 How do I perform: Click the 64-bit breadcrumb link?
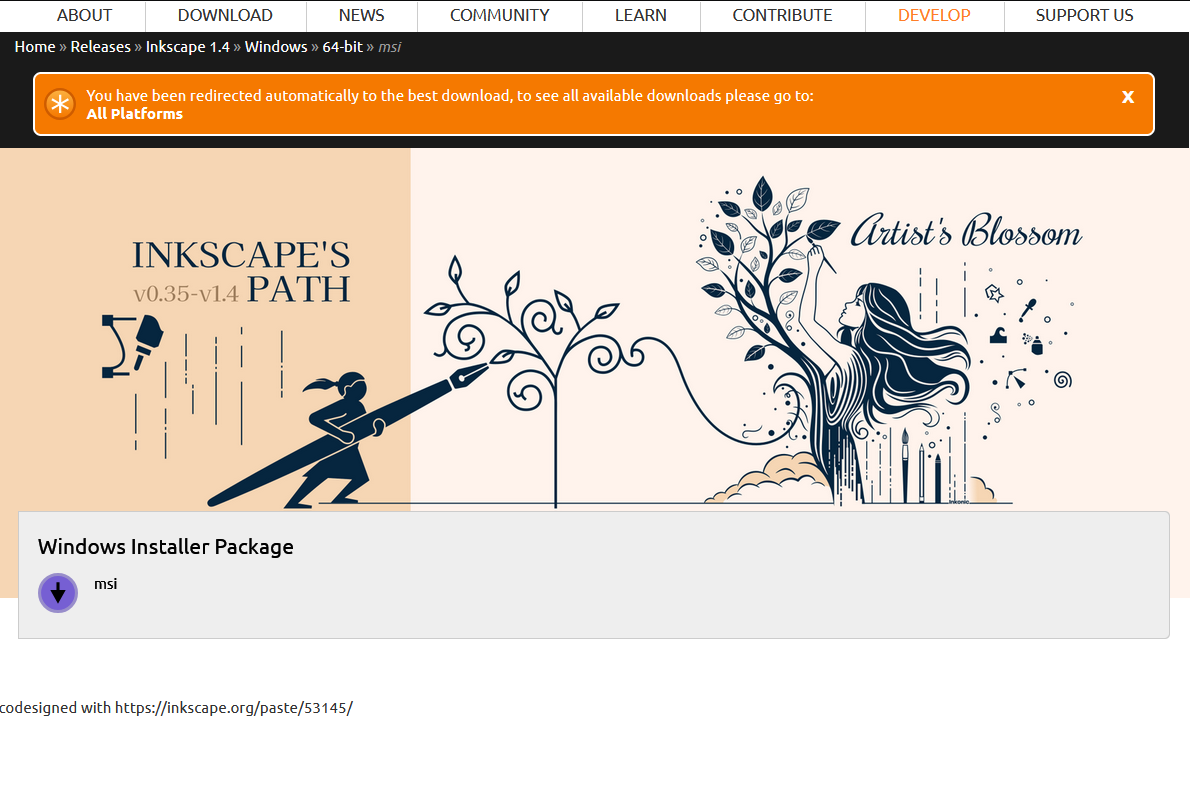pyautogui.click(x=342, y=47)
